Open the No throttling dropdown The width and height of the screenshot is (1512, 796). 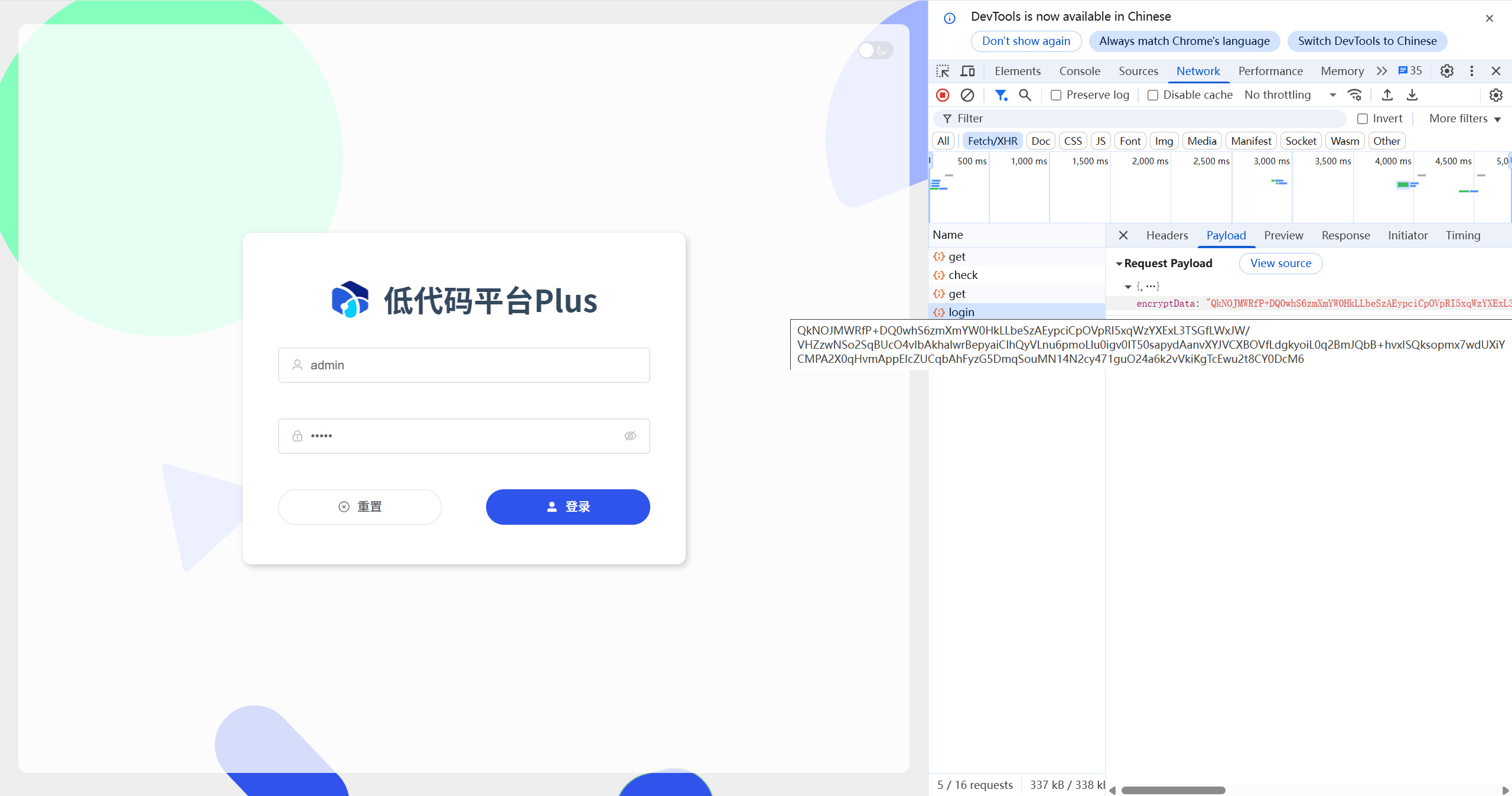pos(1289,95)
